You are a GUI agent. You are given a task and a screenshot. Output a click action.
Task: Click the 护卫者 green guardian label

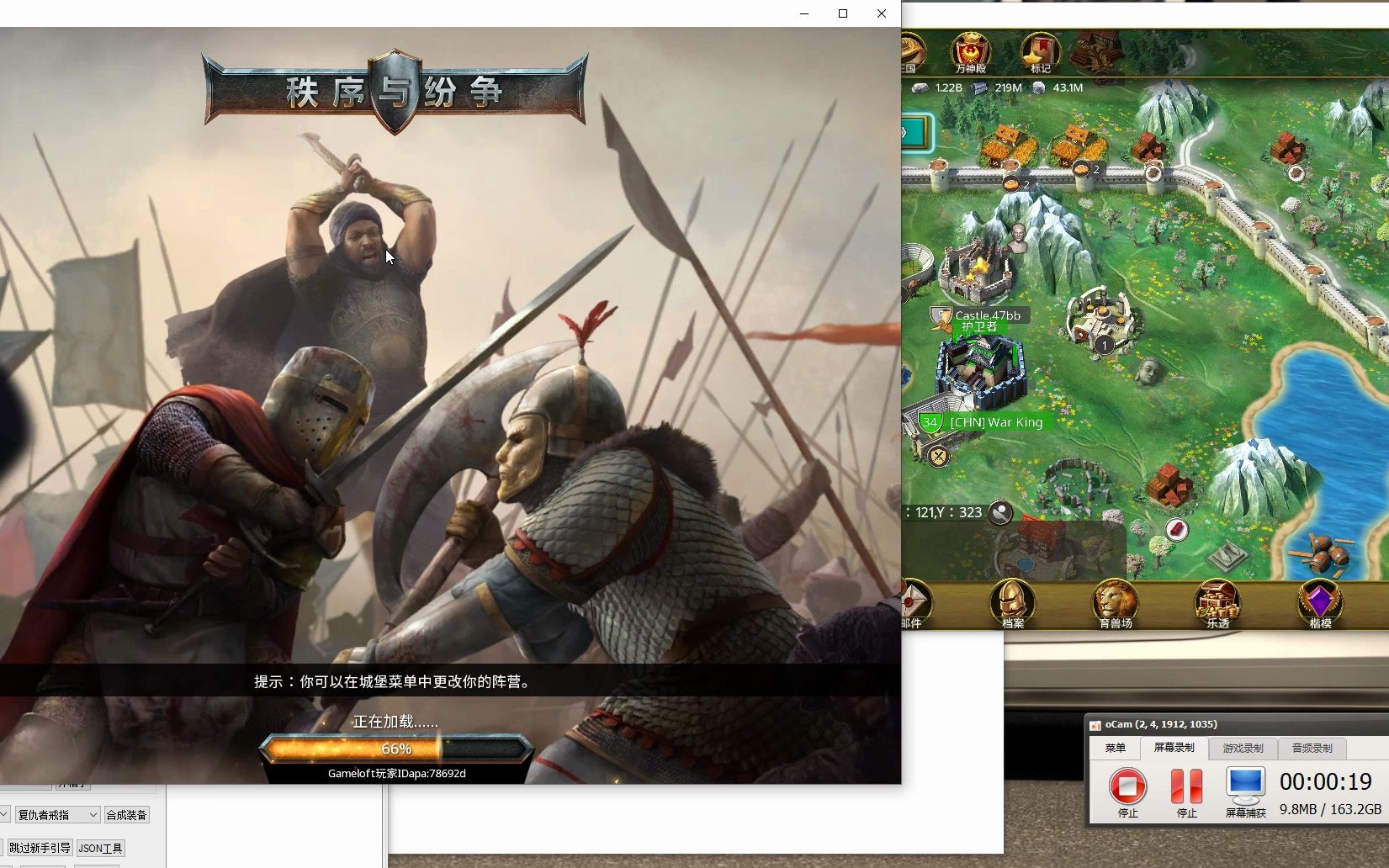979,326
